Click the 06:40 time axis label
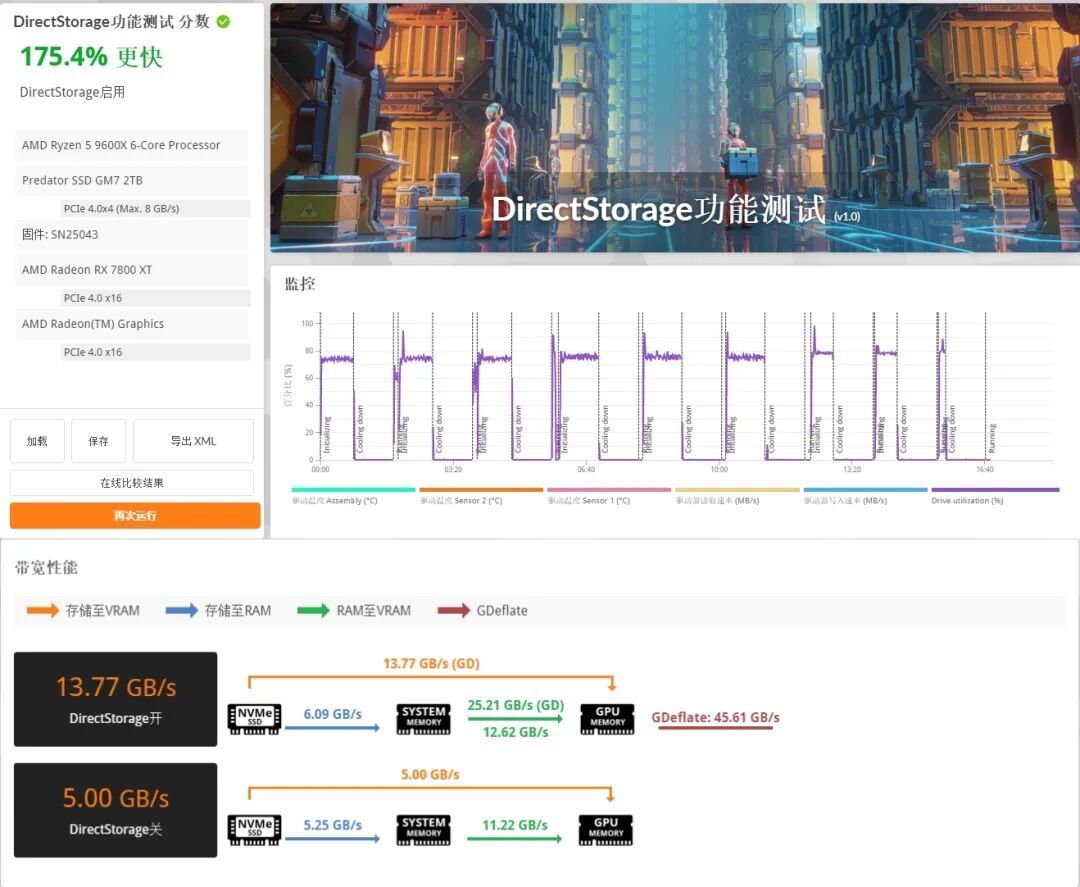This screenshot has width=1080, height=887. [586, 470]
